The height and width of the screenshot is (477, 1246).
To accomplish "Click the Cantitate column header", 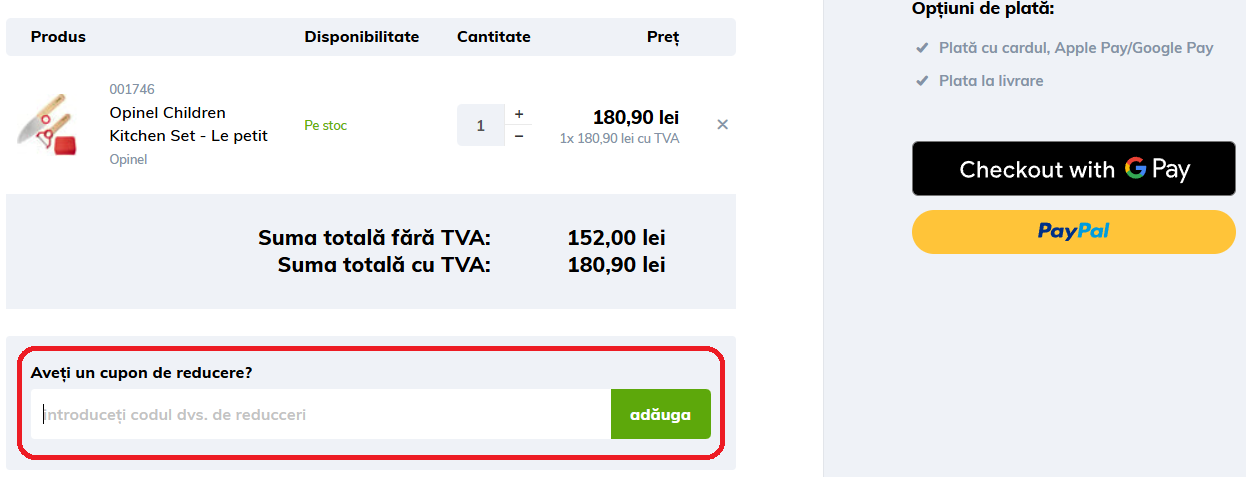I will (x=494, y=37).
